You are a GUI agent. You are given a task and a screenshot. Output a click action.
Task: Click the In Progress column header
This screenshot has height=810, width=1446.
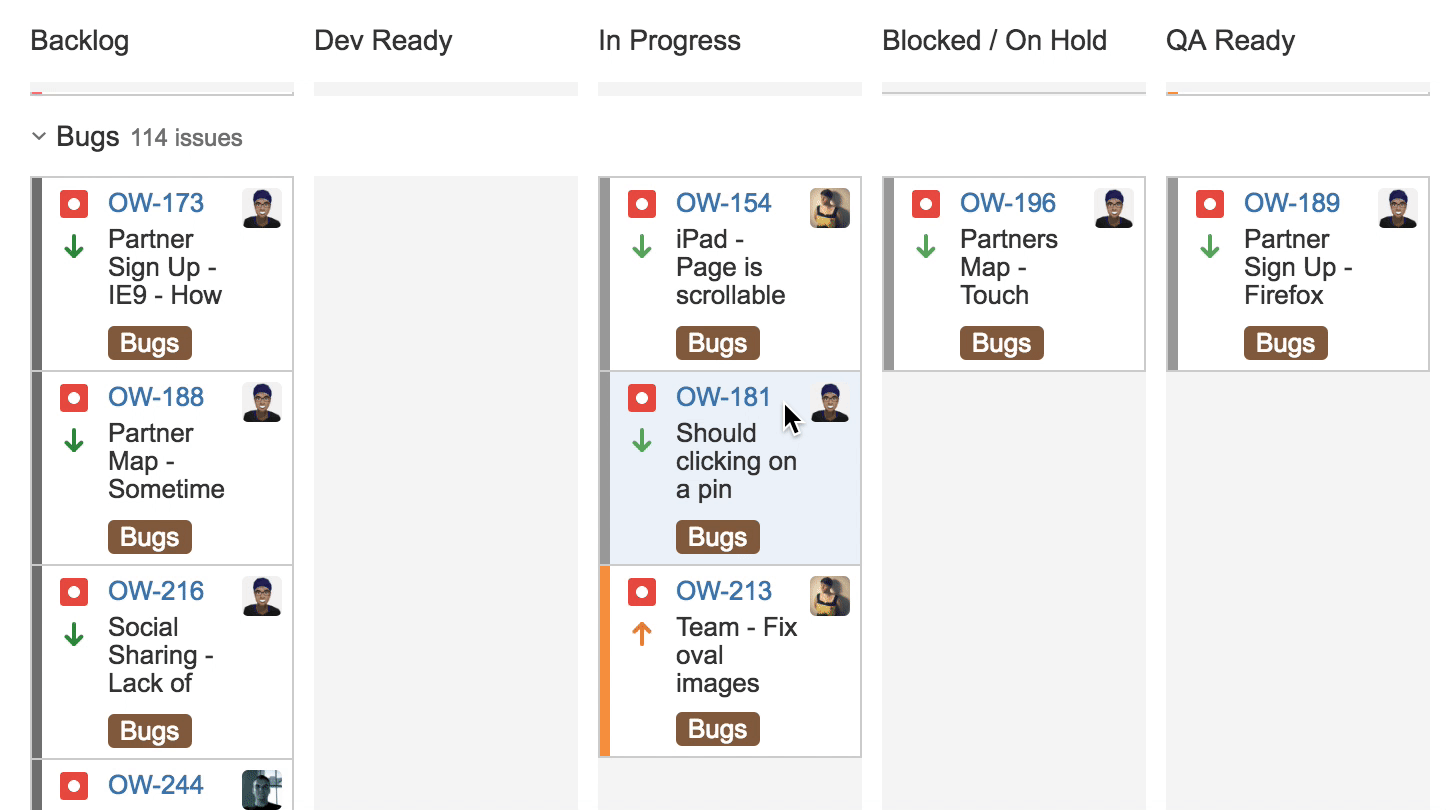pos(670,41)
